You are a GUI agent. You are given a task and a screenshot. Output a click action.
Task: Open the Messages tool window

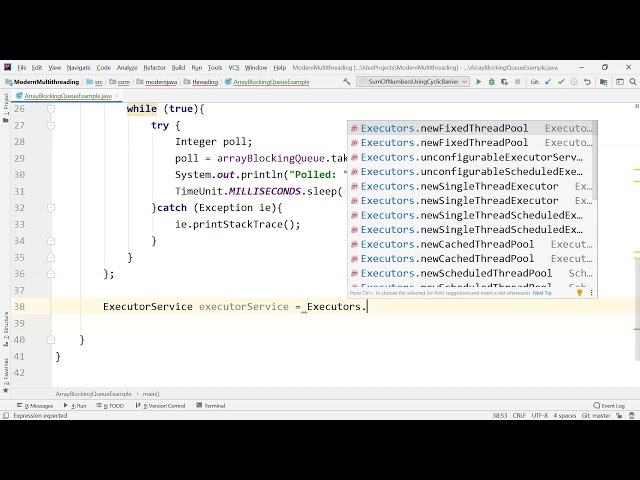point(35,406)
